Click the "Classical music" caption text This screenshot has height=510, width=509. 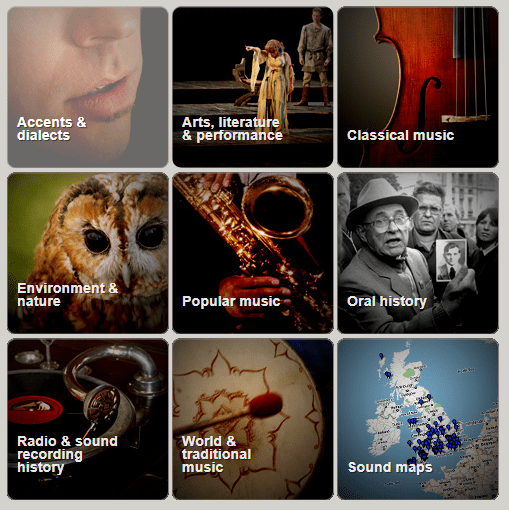click(400, 135)
